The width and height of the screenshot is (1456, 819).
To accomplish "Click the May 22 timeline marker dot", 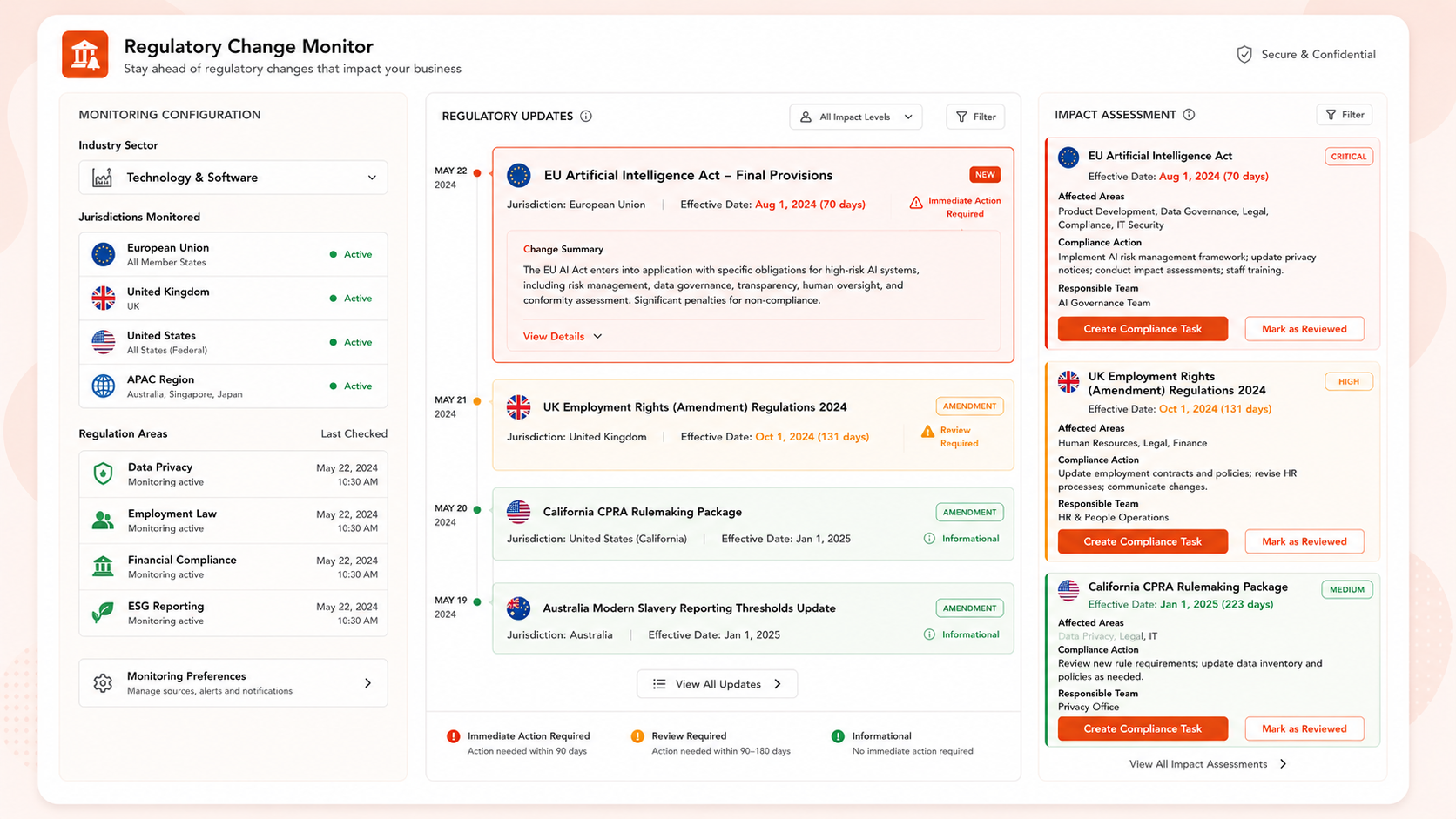I will [477, 172].
